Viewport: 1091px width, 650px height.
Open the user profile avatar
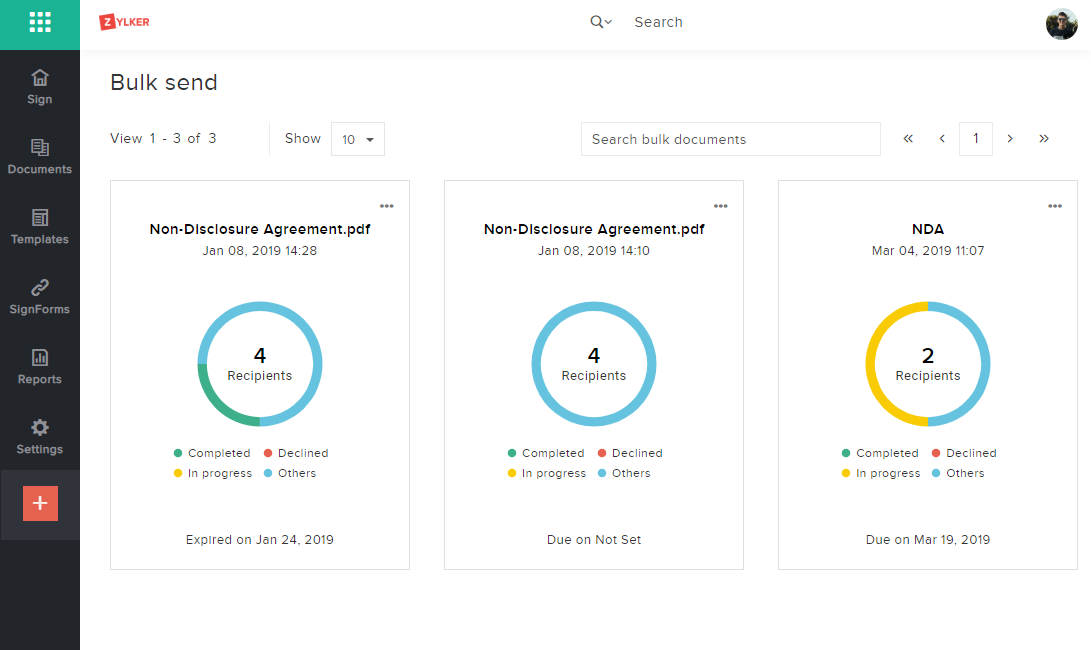(x=1061, y=23)
